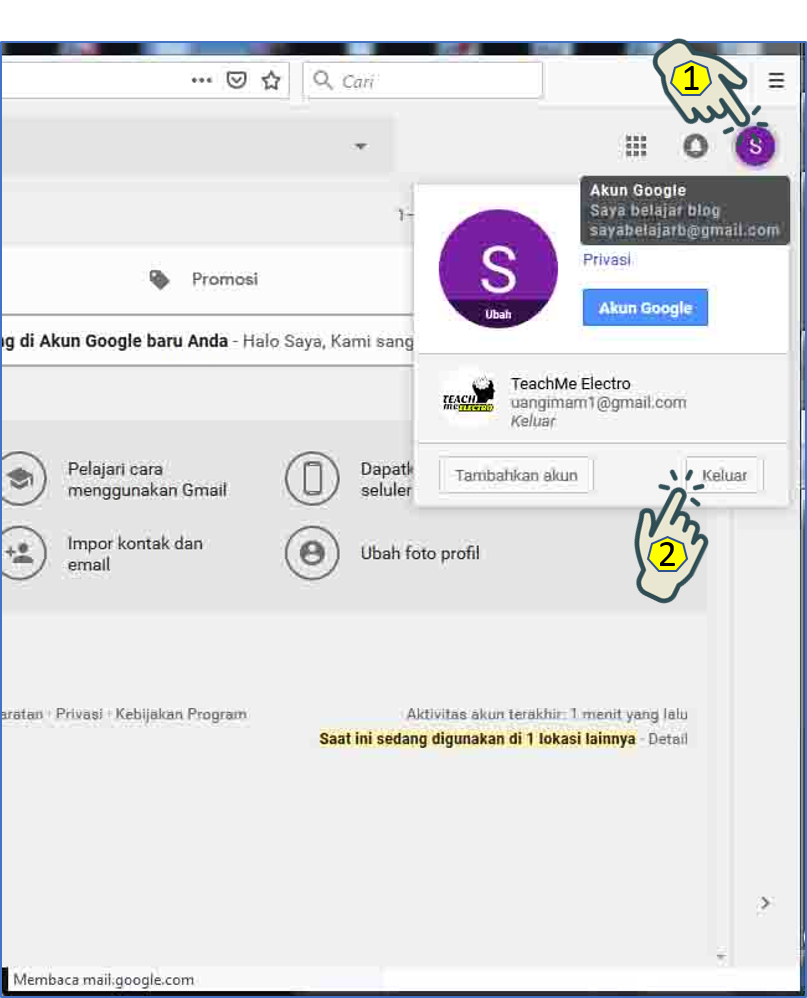Open the Google apps grid
Viewport: 807px width, 998px height.
(636, 146)
